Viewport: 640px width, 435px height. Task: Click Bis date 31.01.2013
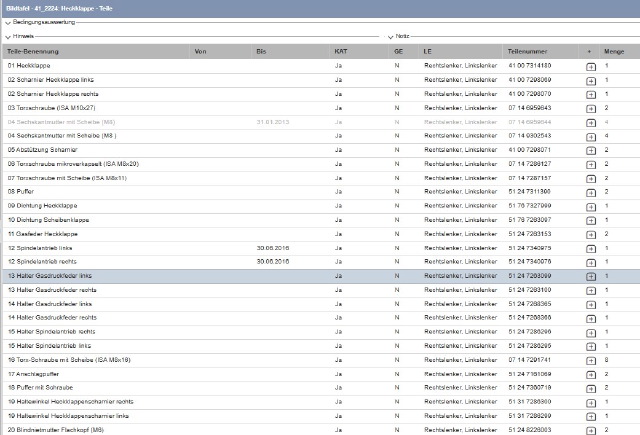click(273, 122)
